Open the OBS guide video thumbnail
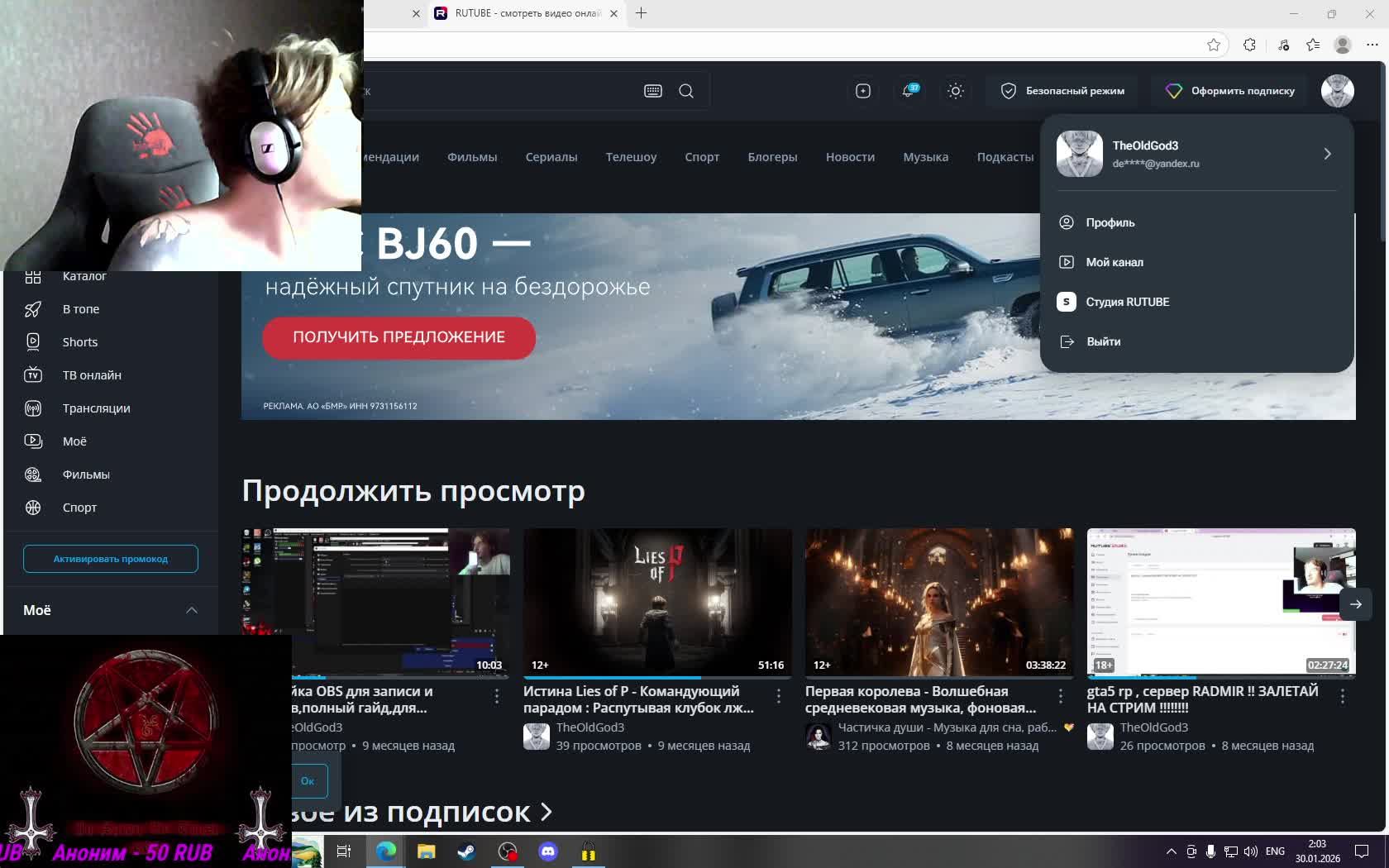The width and height of the screenshot is (1389, 868). click(x=375, y=602)
